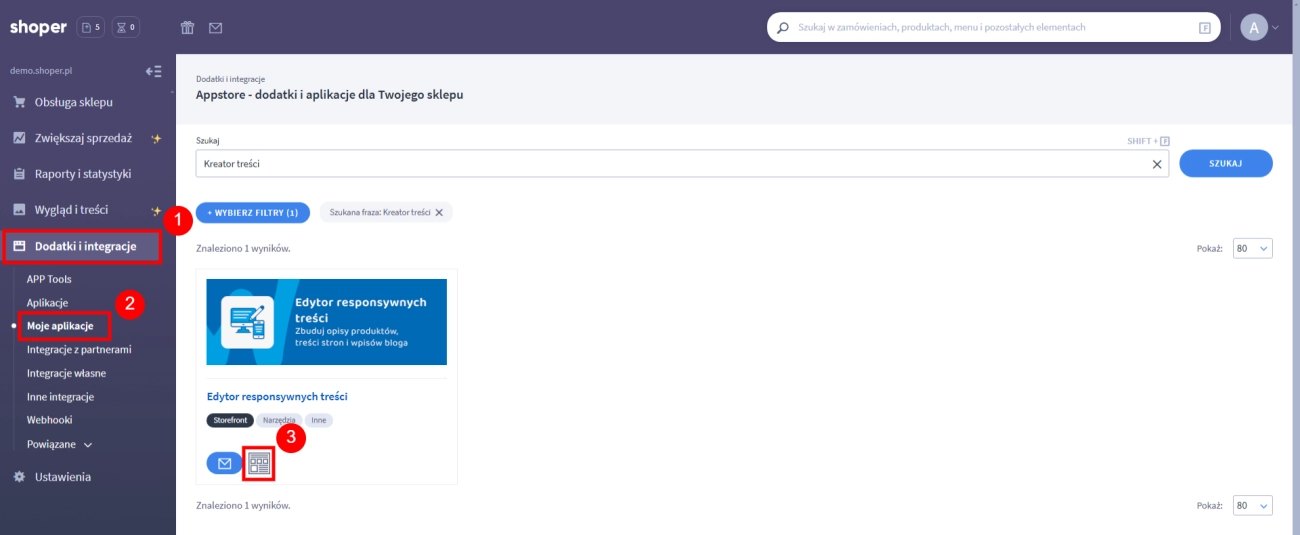Open the user avatar account dropdown
1300x535 pixels.
point(1259,28)
